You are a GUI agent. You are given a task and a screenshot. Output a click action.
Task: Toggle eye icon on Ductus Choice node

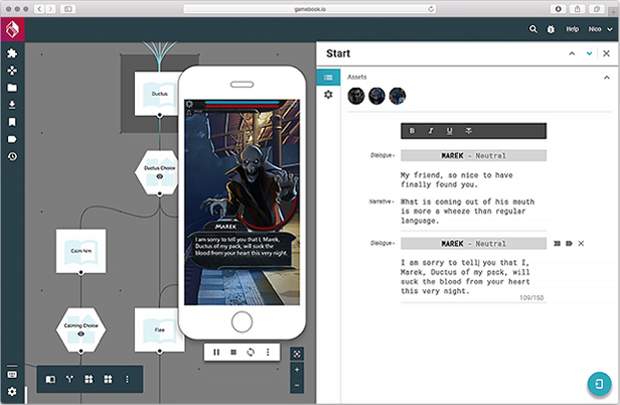(159, 177)
